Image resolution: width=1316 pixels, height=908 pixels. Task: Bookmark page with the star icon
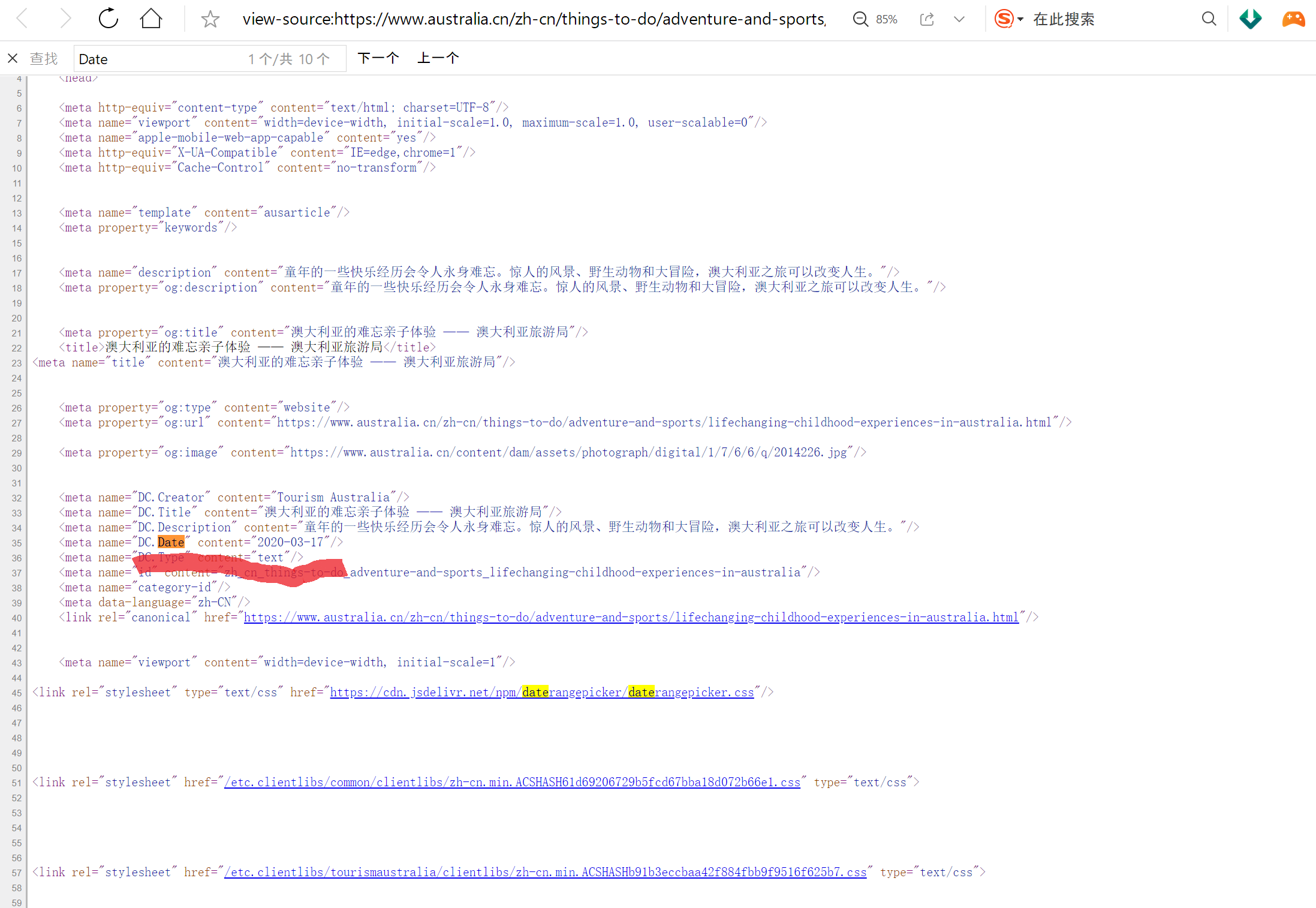[210, 20]
